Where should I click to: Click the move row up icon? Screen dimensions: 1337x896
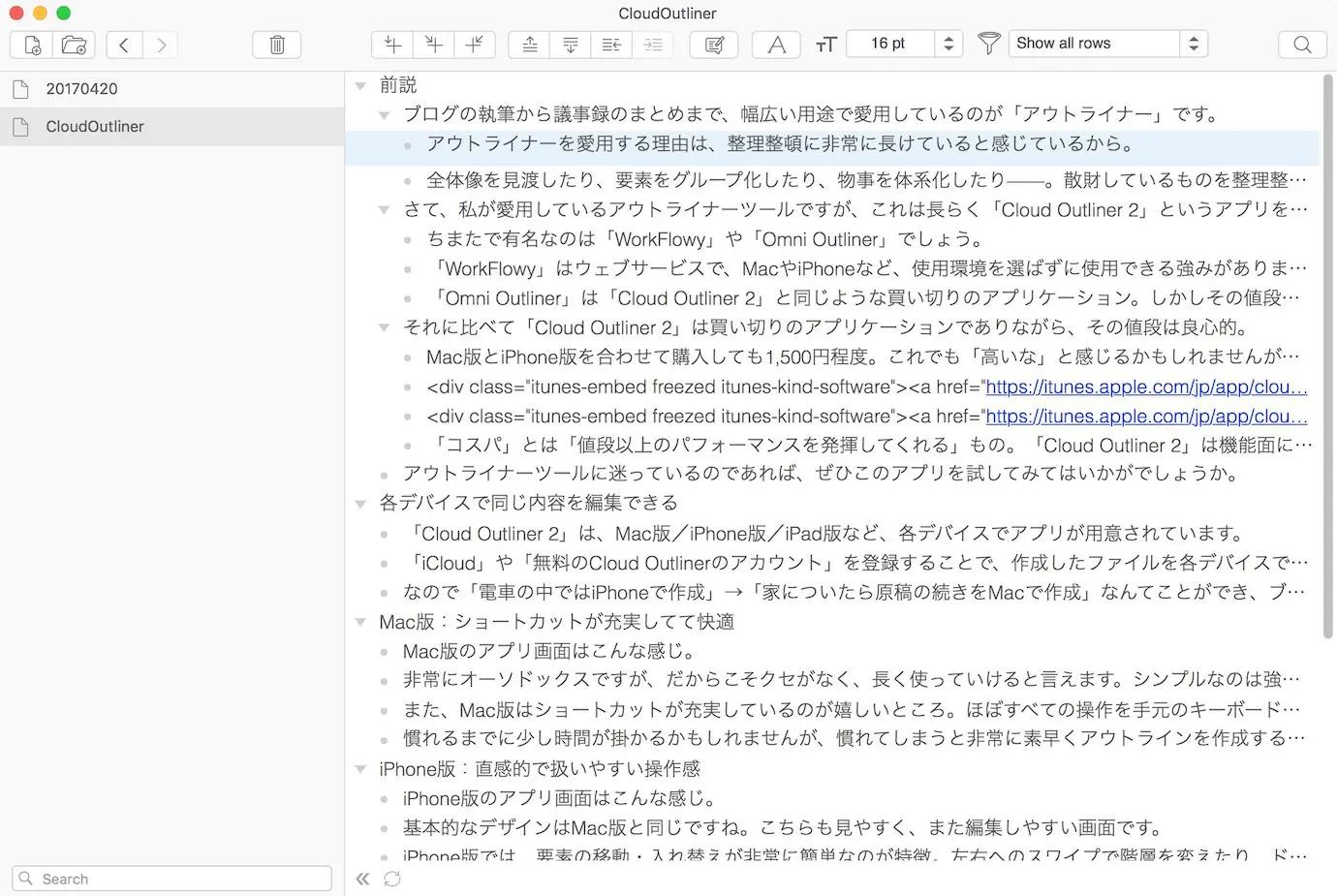tap(530, 45)
